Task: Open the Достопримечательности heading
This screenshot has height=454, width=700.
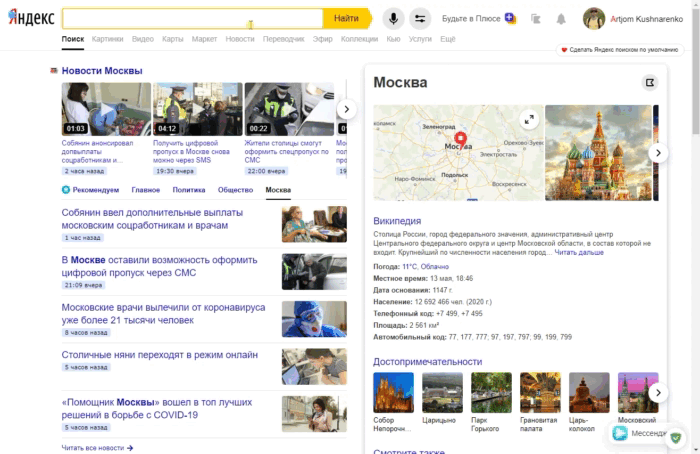Action: 428,362
